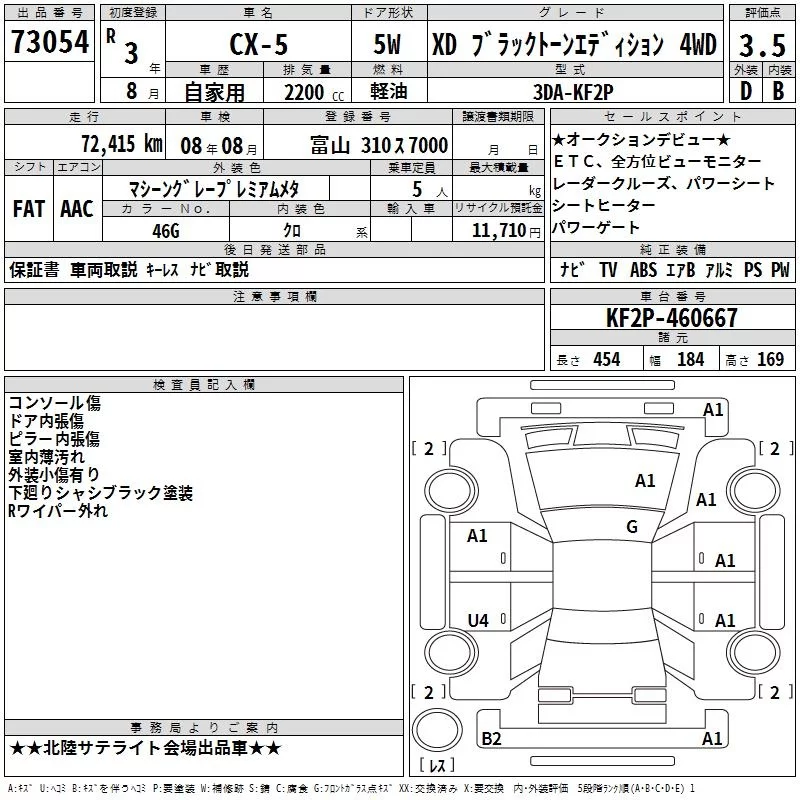Viewport: 800px width, 800px height.
Task: Select the lot number 73054
Action: point(50,42)
